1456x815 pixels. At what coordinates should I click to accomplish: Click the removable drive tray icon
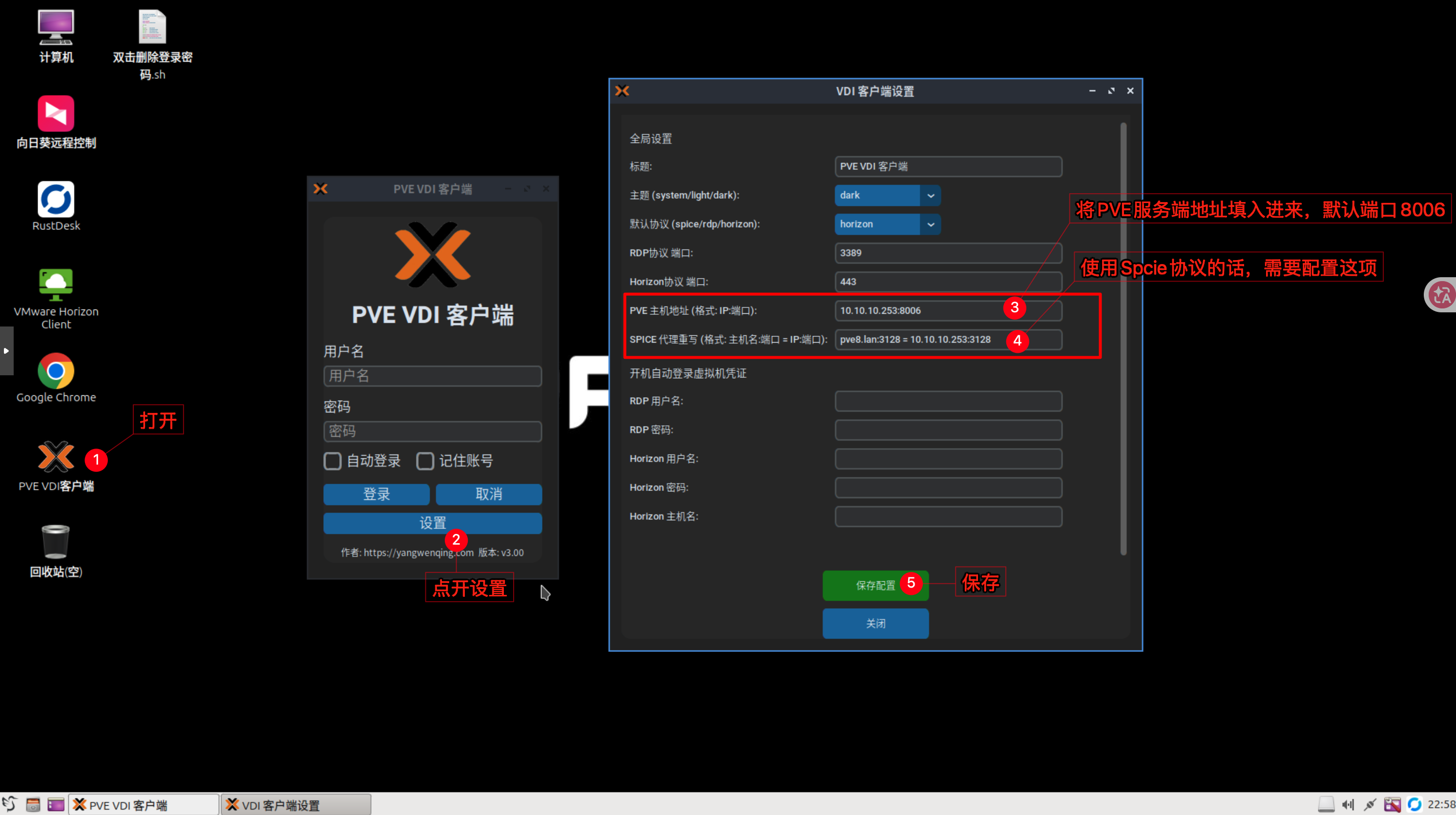pos(1326,804)
